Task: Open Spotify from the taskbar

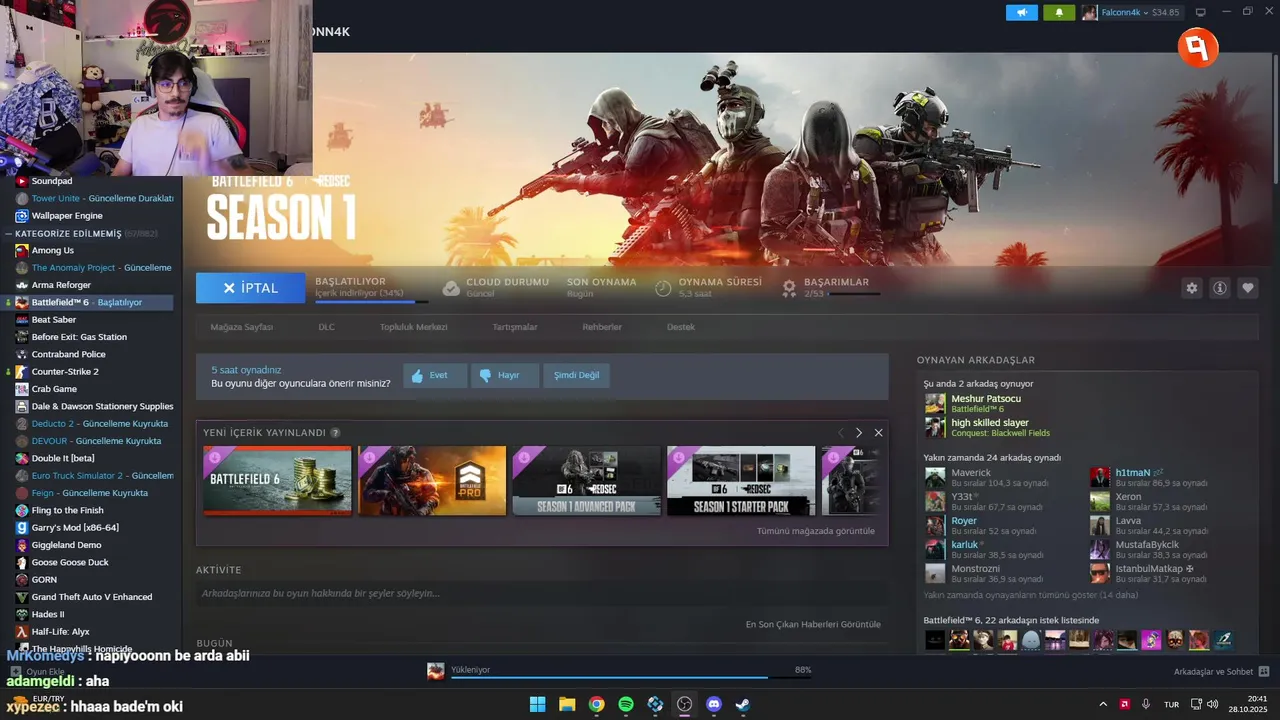Action: point(626,704)
